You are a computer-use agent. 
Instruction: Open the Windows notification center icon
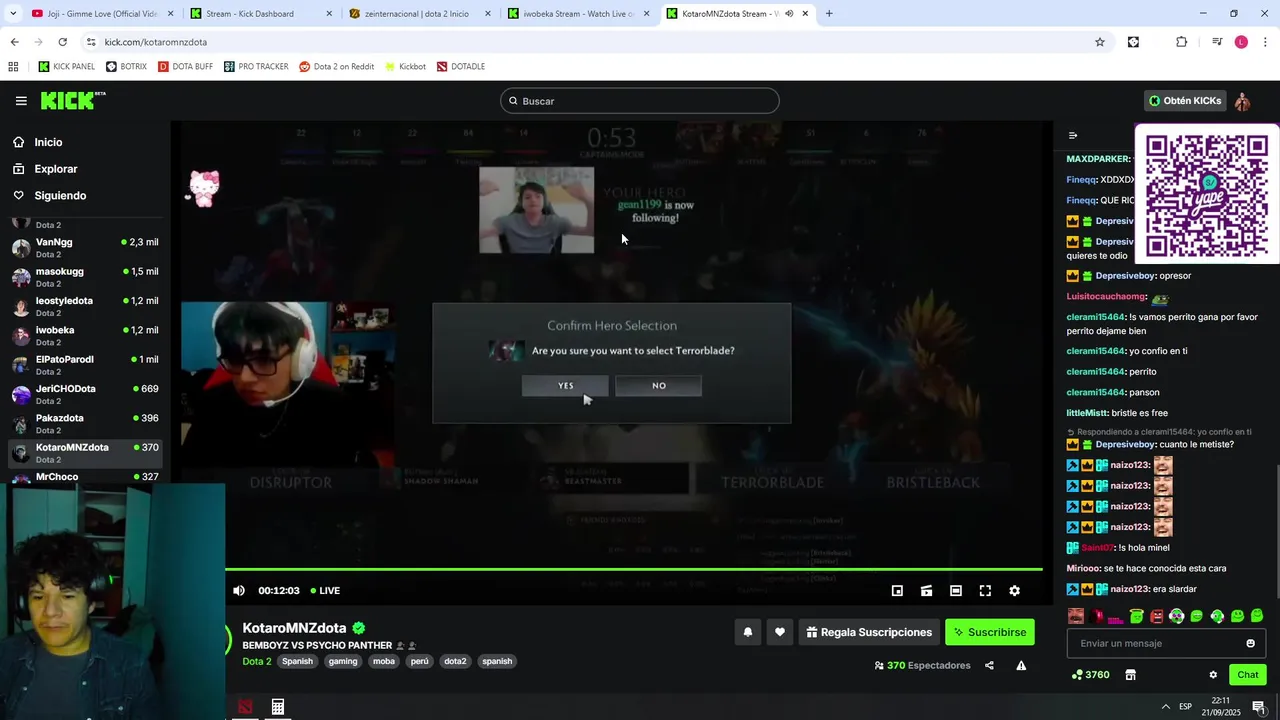[x=1259, y=707]
